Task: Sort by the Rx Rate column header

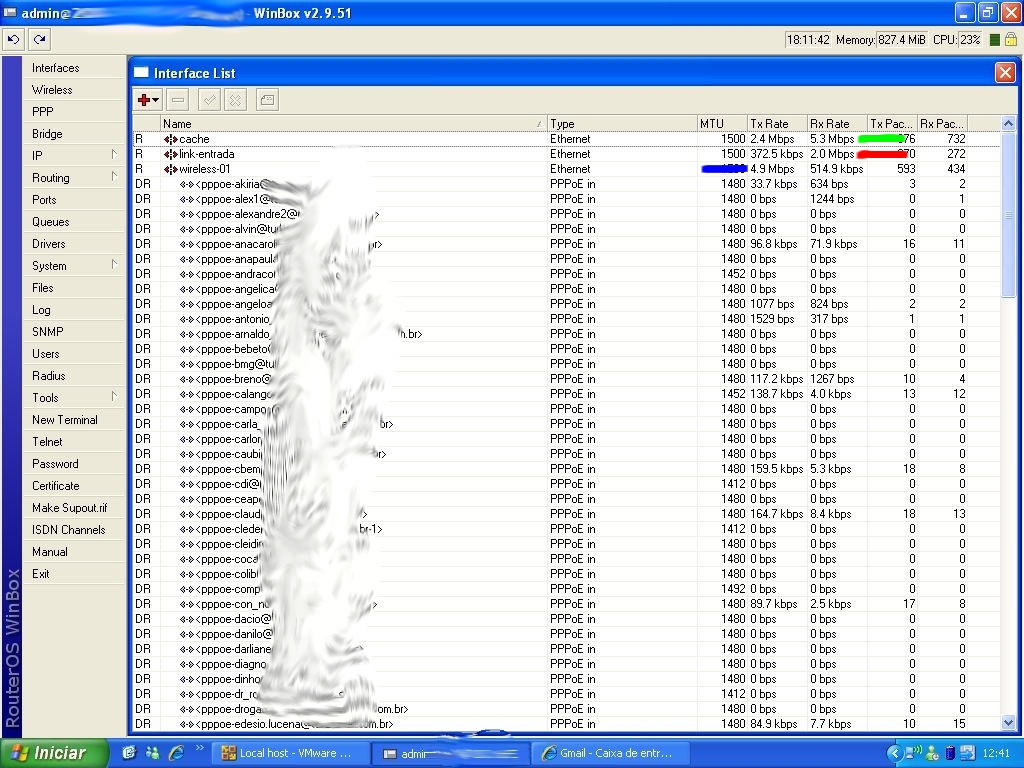Action: (837, 123)
